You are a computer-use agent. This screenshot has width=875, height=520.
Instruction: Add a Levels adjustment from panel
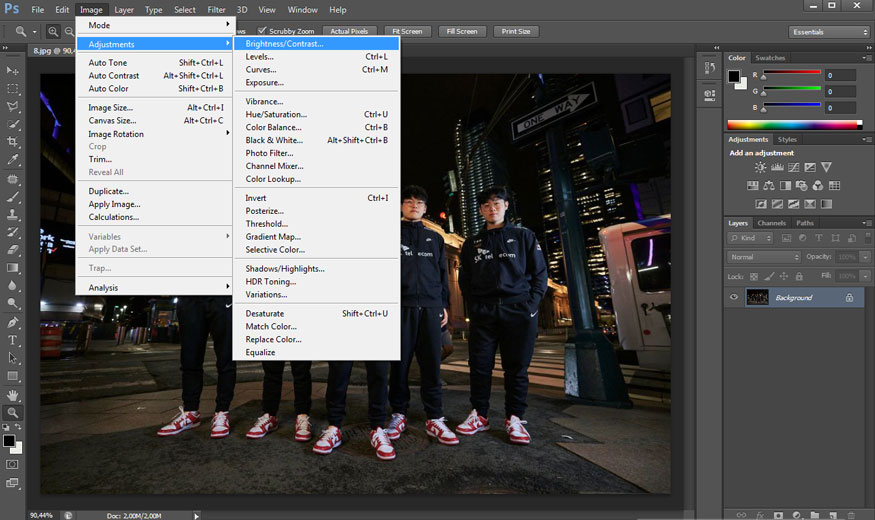777,167
